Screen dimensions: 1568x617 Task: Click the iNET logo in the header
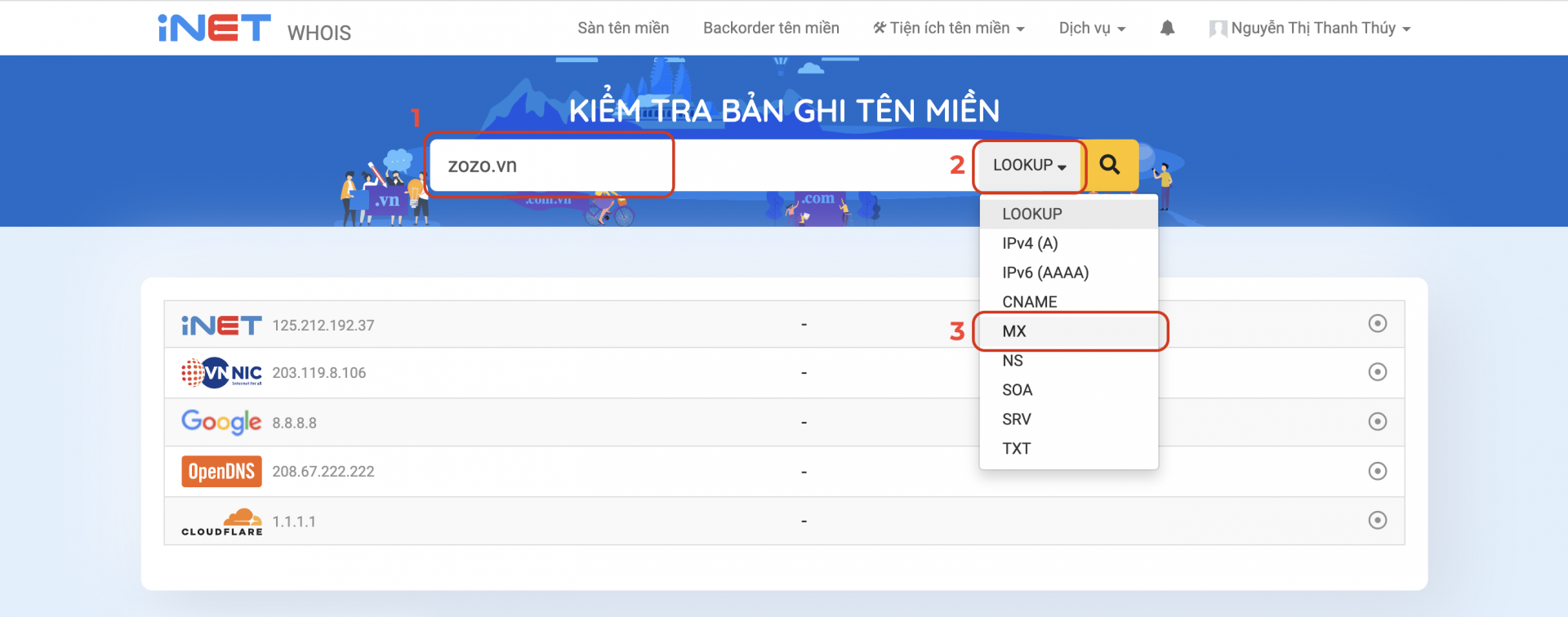[214, 28]
